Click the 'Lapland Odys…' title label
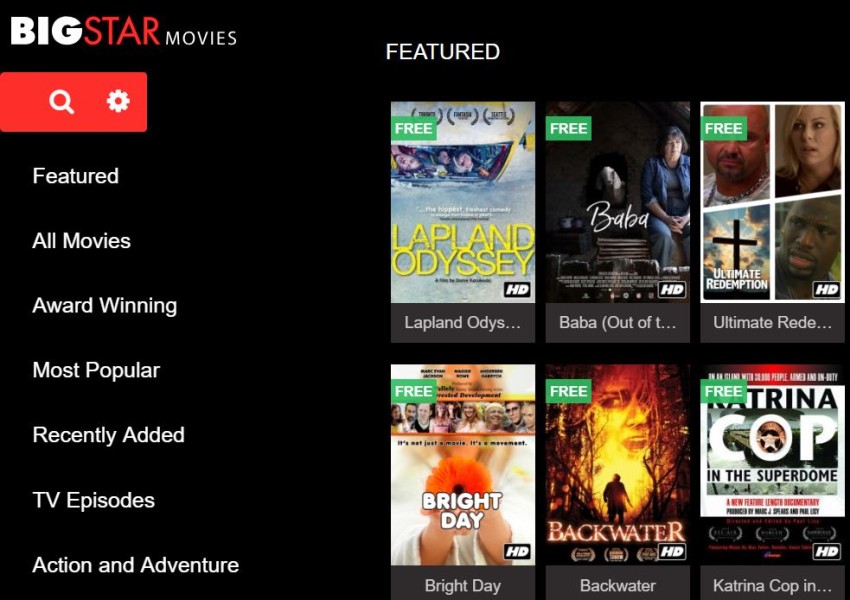The width and height of the screenshot is (850, 600). [463, 323]
